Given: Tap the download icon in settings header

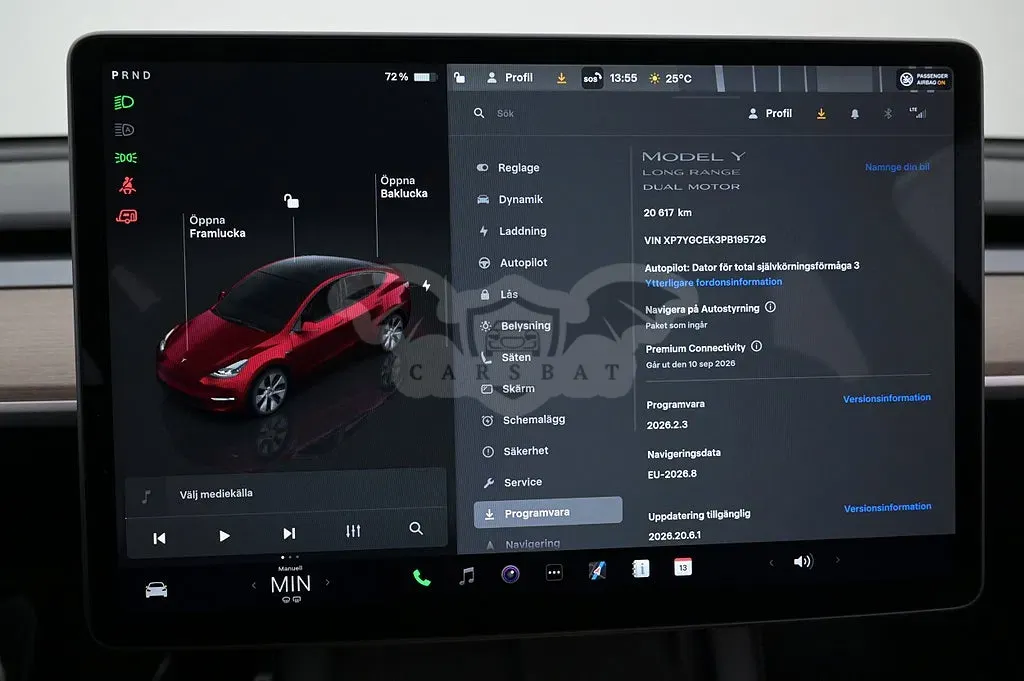Looking at the screenshot, I should [822, 114].
